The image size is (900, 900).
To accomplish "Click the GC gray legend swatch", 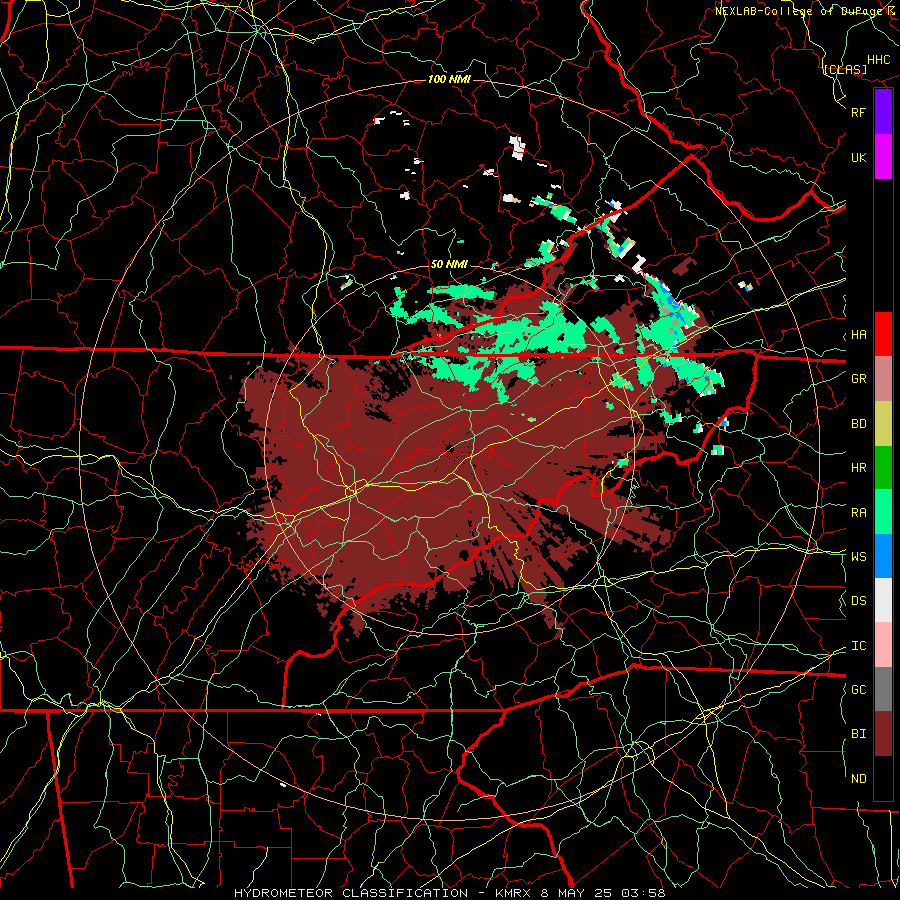I will (883, 689).
